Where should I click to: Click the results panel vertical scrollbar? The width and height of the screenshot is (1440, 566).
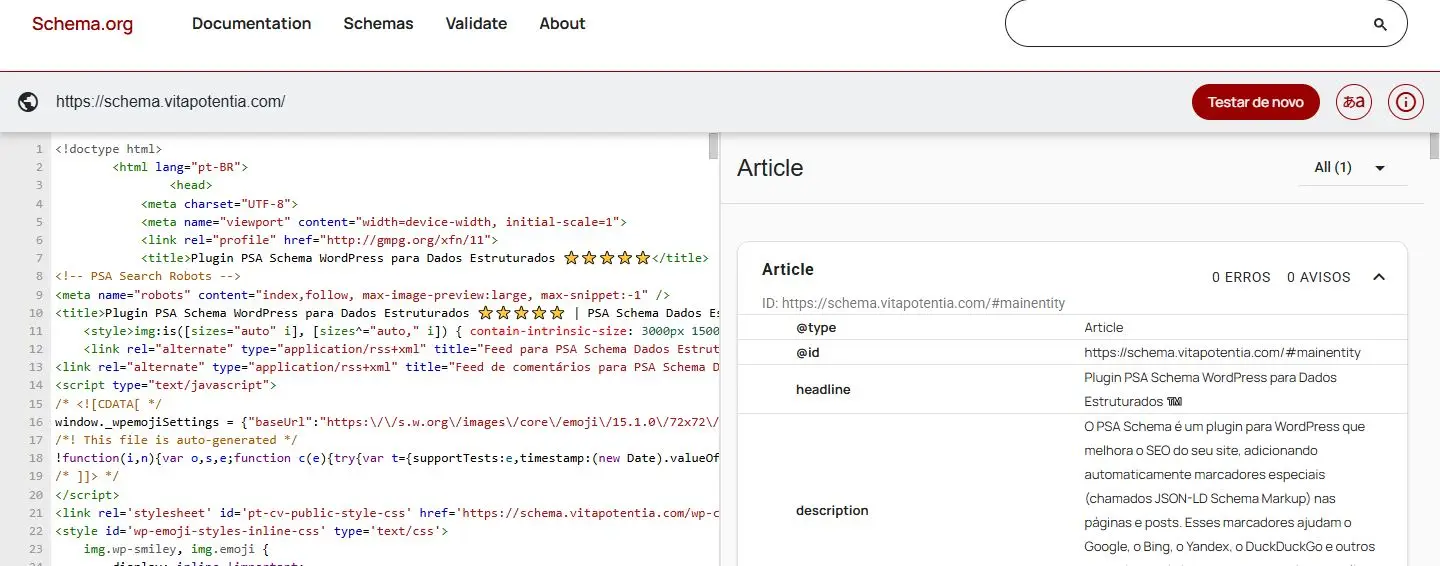(x=1434, y=147)
